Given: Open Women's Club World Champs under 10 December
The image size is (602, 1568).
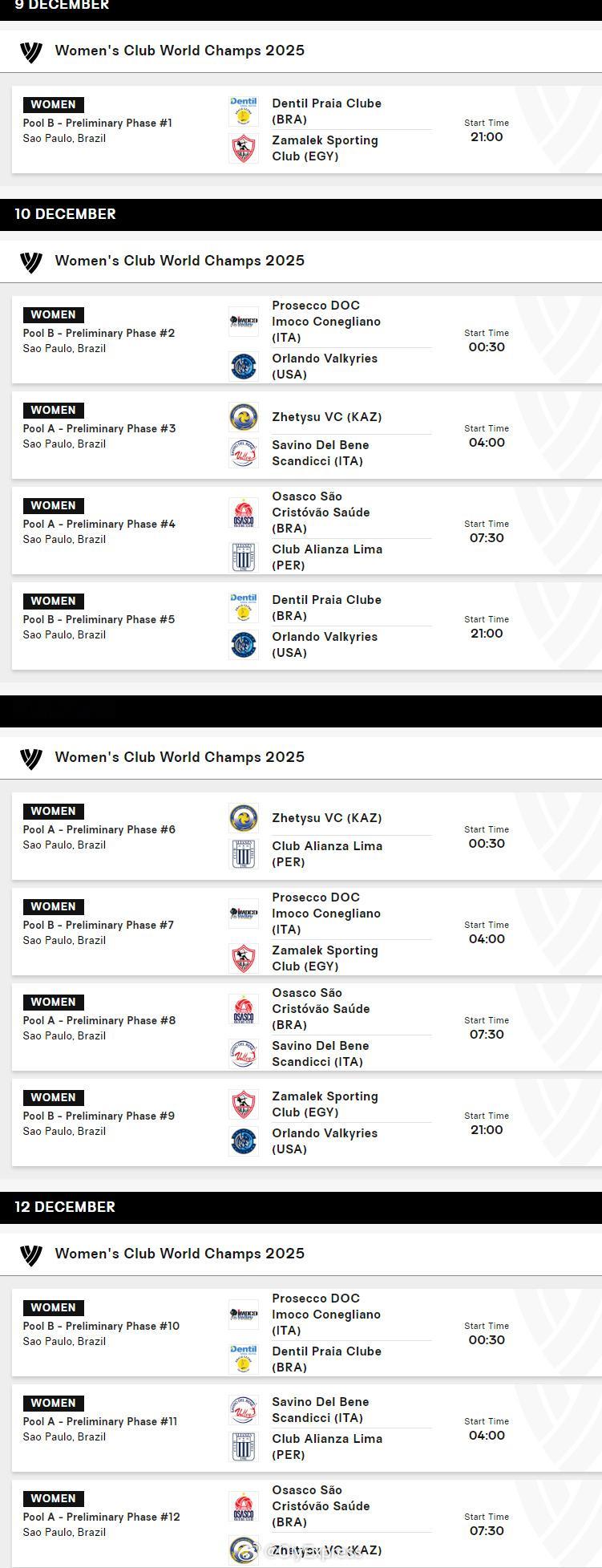Looking at the screenshot, I should (180, 261).
